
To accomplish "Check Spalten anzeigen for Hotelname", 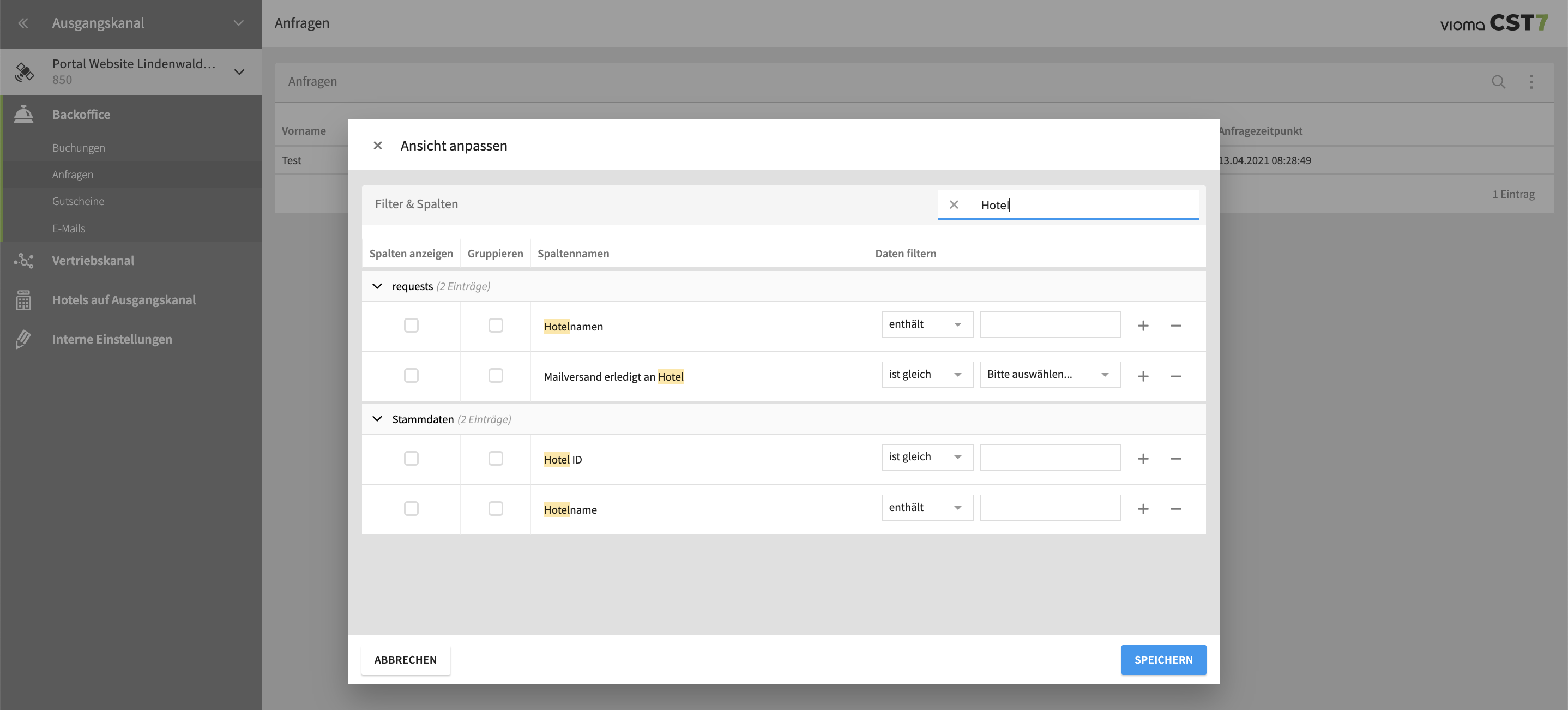I will pos(411,509).
